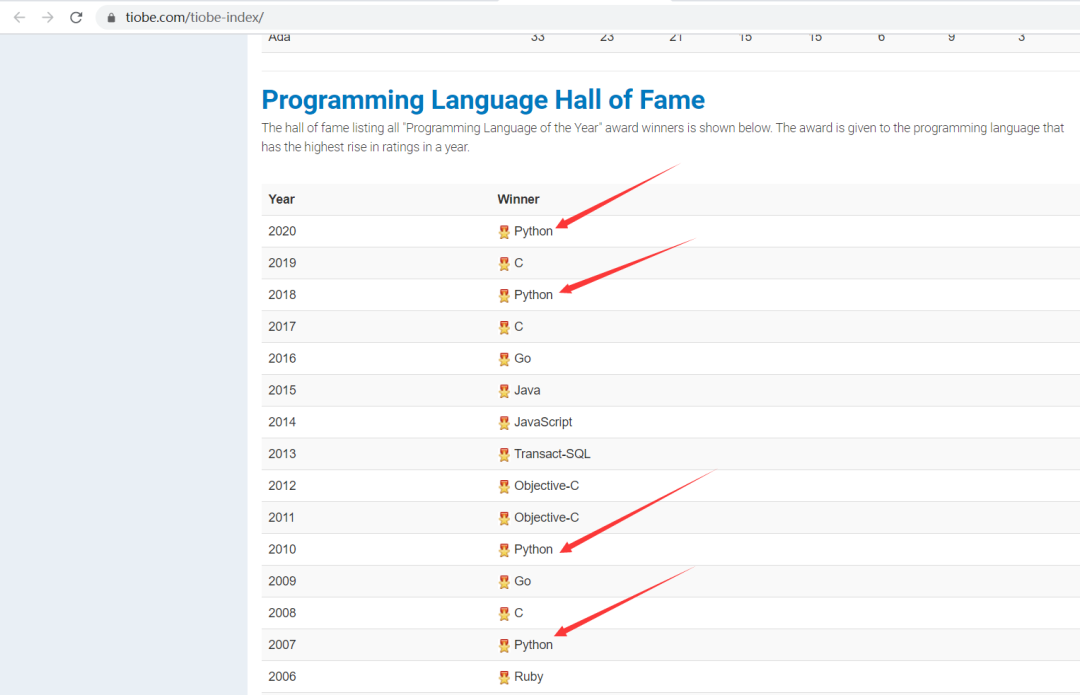Screen dimensions: 1080x695
Task: Click the medal icon in 2012 row
Action: point(504,486)
